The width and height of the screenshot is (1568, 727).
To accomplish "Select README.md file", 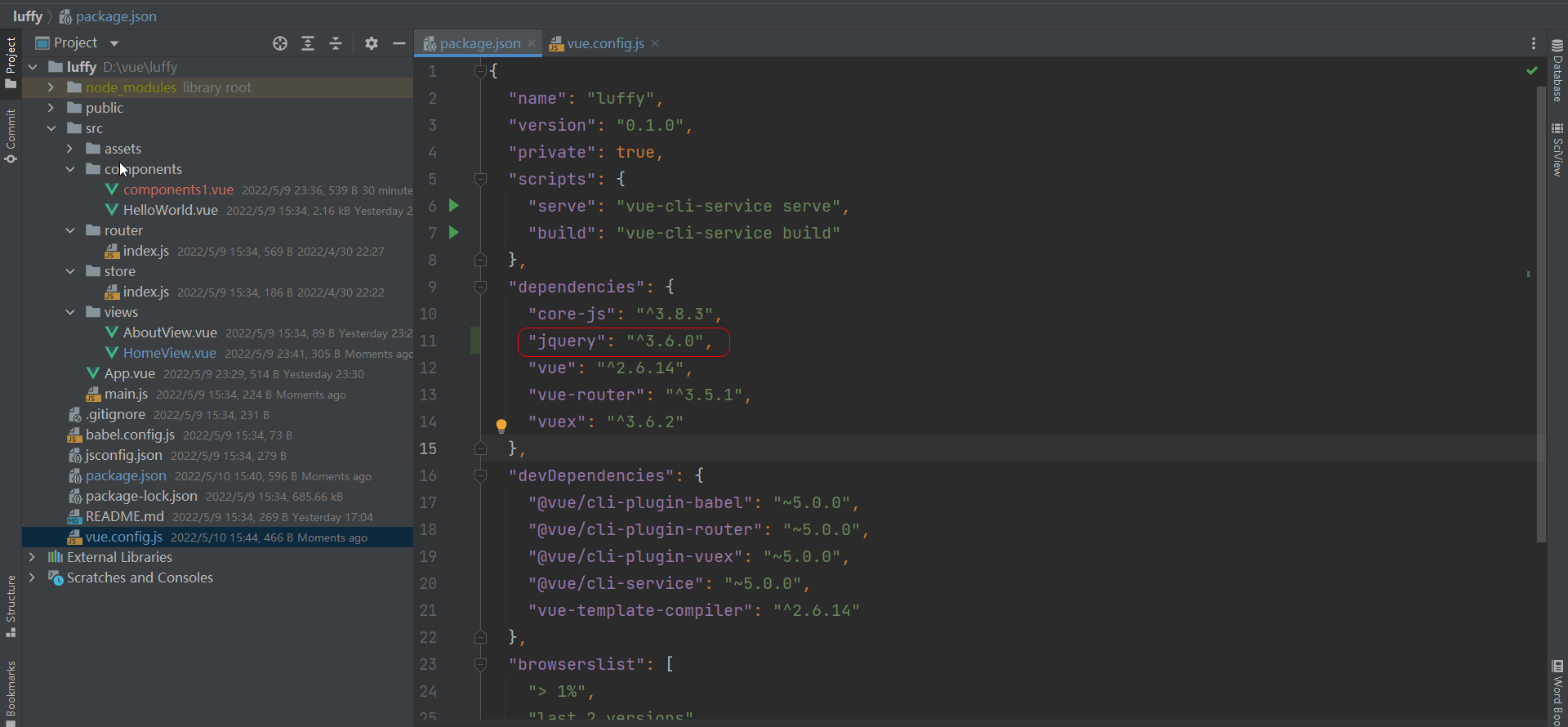I will point(124,516).
